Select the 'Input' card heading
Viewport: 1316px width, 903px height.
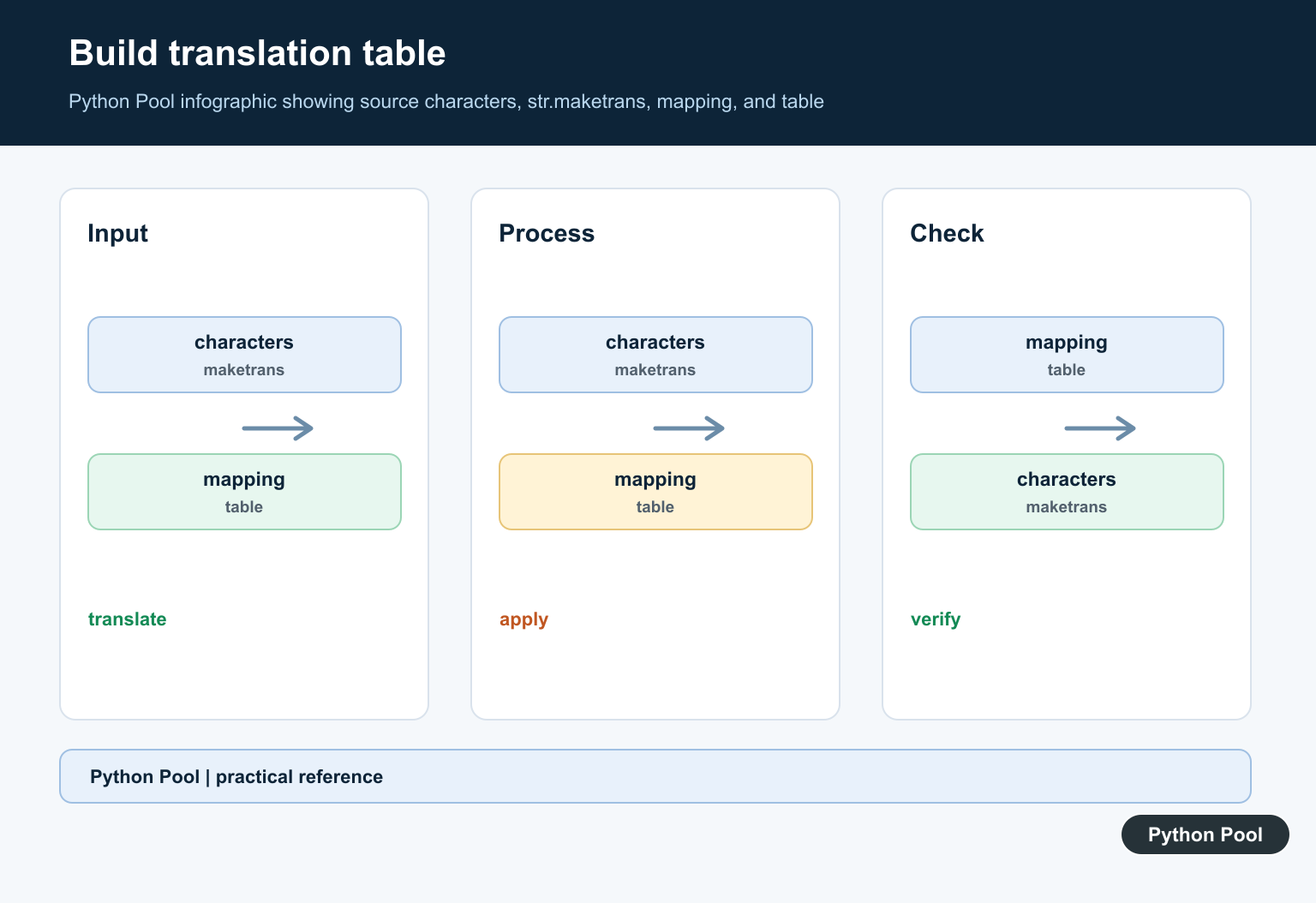pyautogui.click(x=117, y=233)
